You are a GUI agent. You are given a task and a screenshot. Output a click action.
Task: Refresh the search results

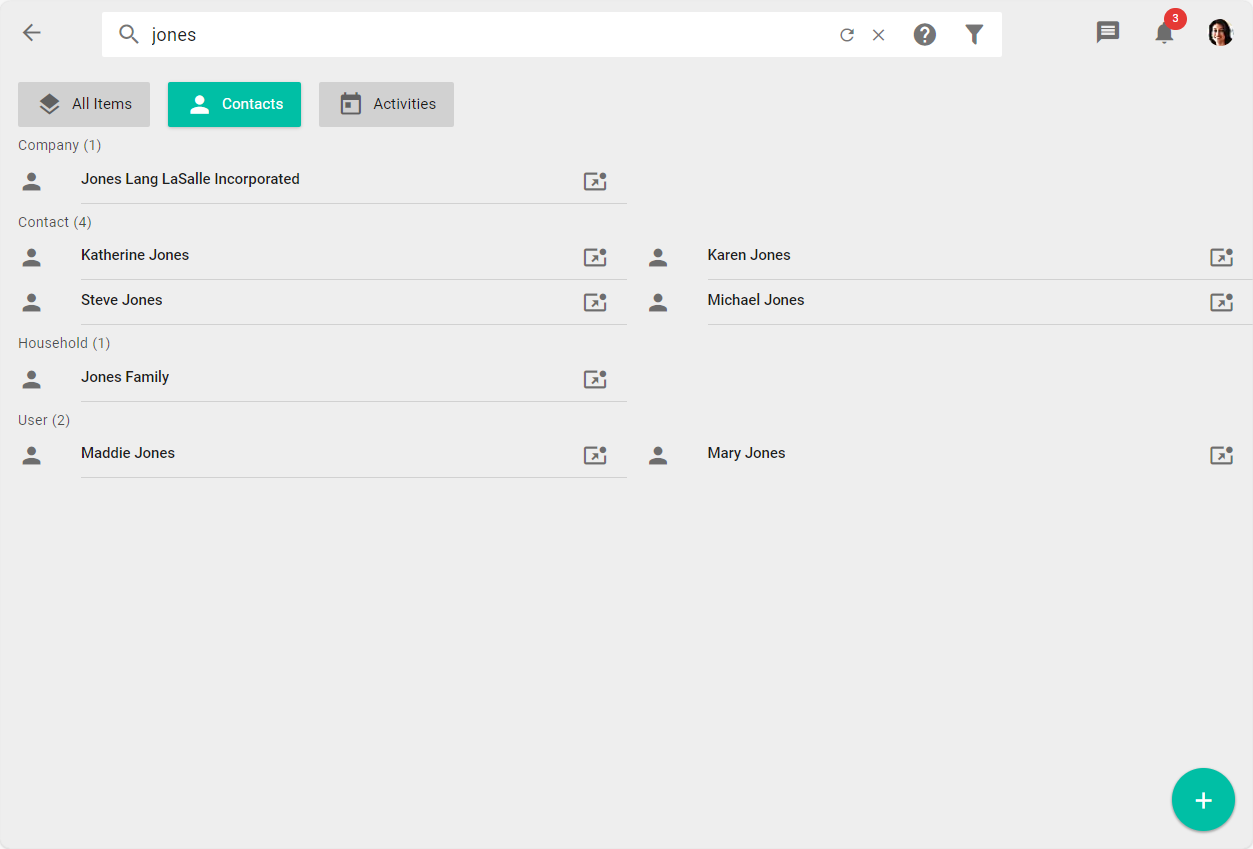(847, 33)
